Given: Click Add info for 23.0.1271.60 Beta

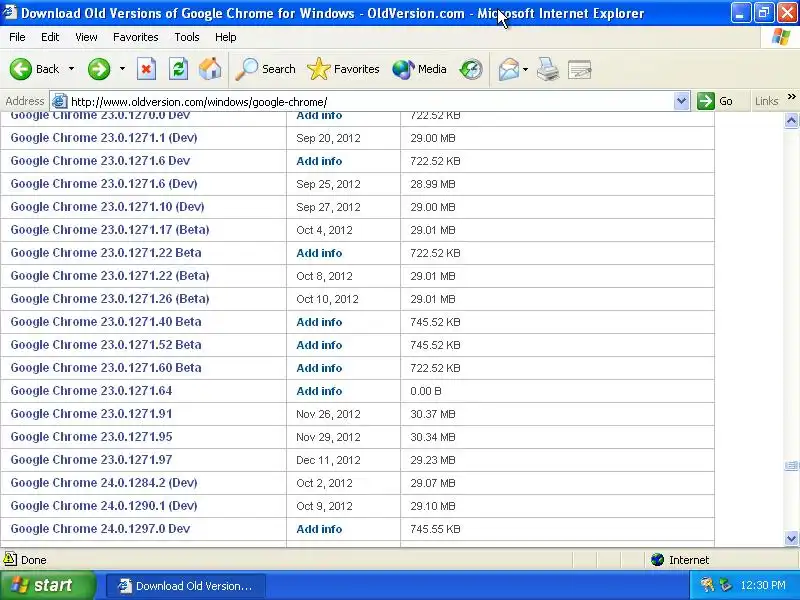Looking at the screenshot, I should 319,368.
